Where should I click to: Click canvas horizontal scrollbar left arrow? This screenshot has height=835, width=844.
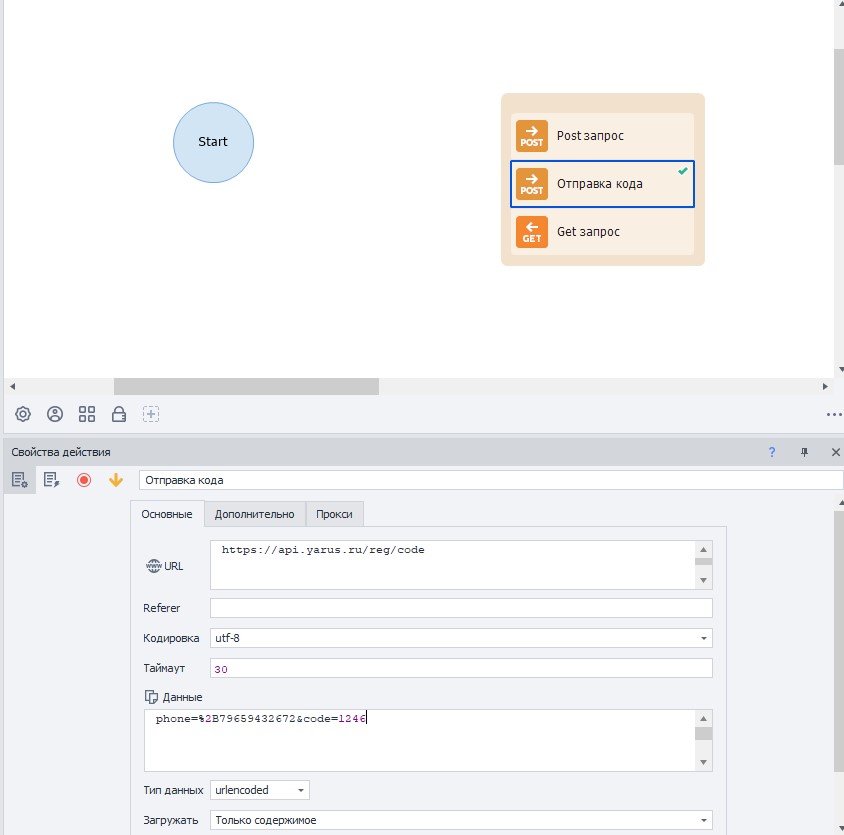12,386
